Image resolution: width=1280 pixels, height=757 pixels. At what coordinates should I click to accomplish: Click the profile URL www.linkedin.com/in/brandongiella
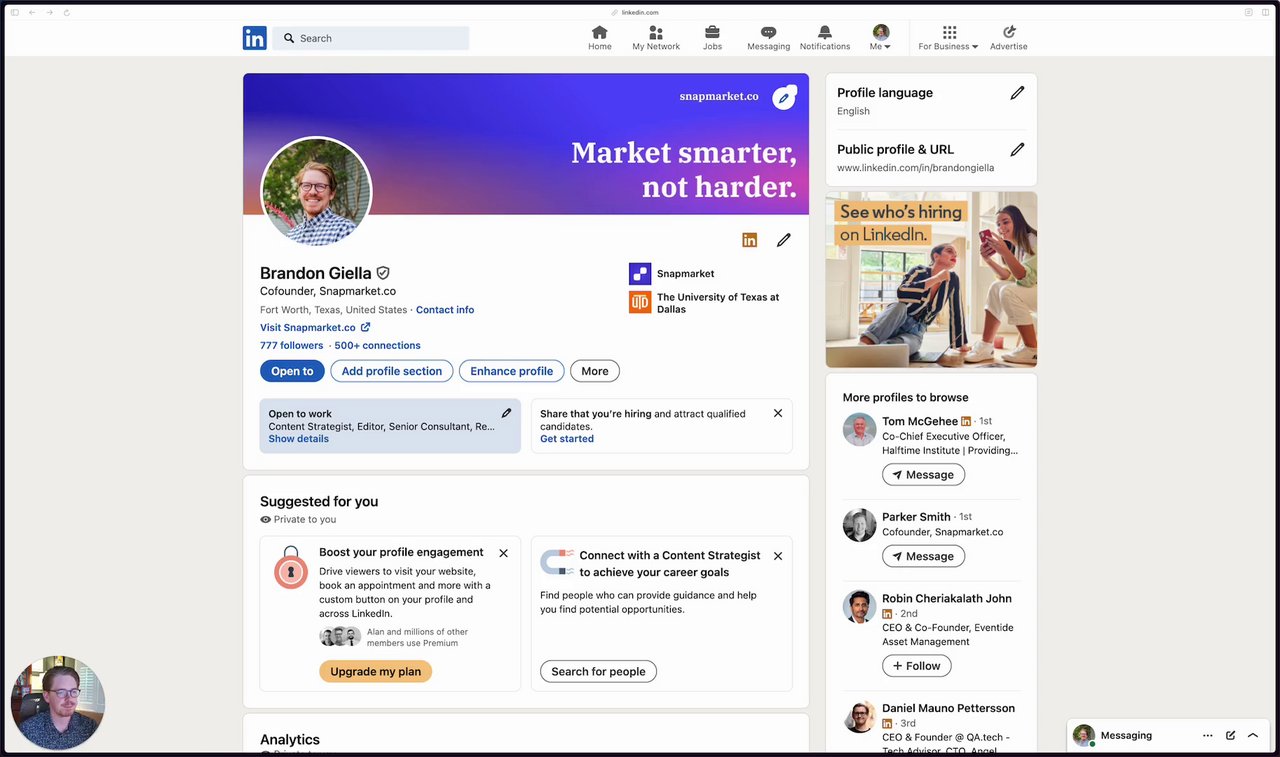[x=916, y=168]
